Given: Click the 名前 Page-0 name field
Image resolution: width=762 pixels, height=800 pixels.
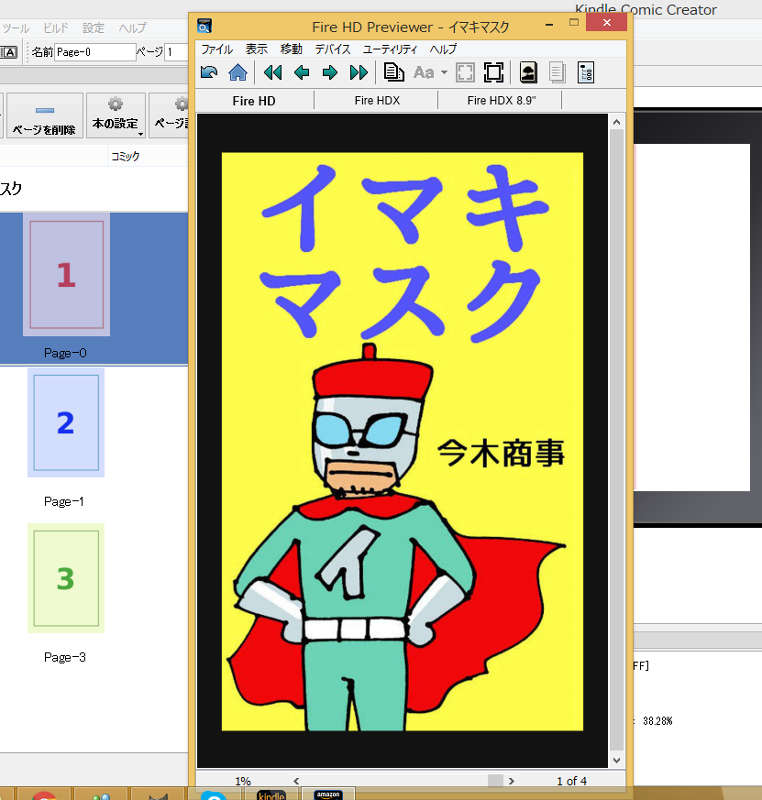Looking at the screenshot, I should point(95,52).
